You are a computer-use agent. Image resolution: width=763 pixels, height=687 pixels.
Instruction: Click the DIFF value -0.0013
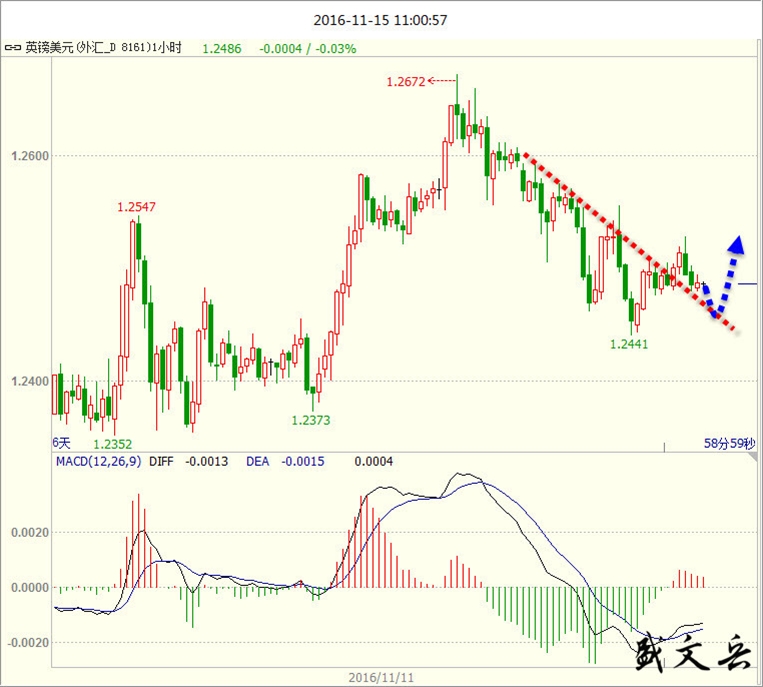point(206,461)
